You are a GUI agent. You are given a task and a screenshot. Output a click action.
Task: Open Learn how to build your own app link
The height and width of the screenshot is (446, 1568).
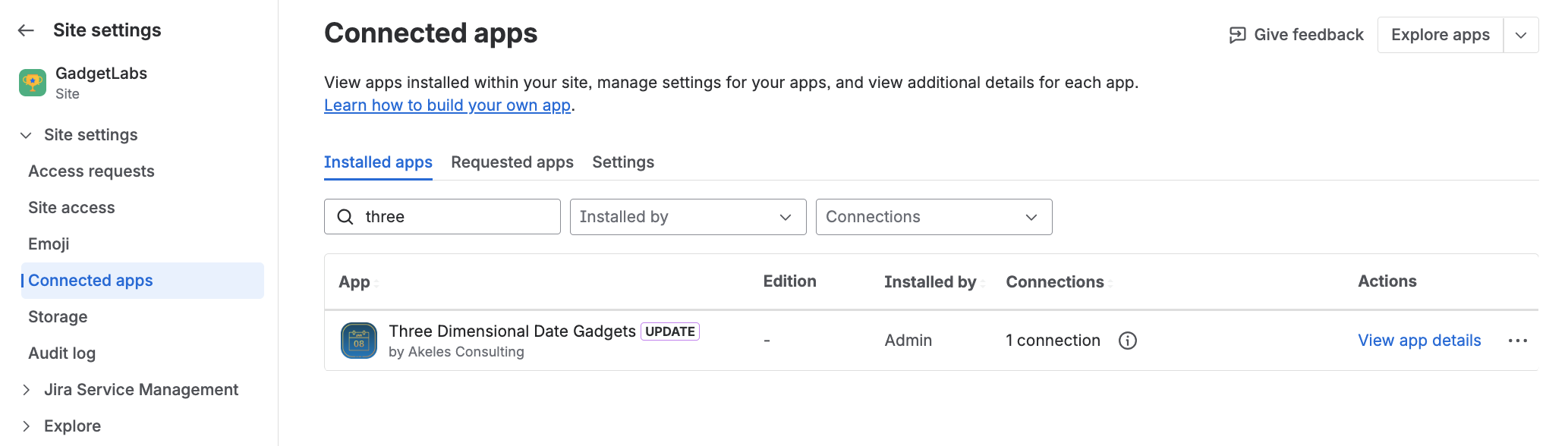[x=447, y=105]
